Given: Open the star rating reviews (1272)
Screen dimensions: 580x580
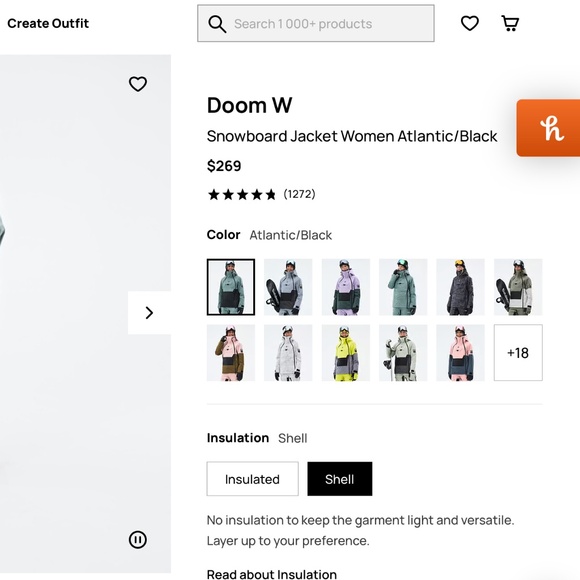Looking at the screenshot, I should coord(261,194).
